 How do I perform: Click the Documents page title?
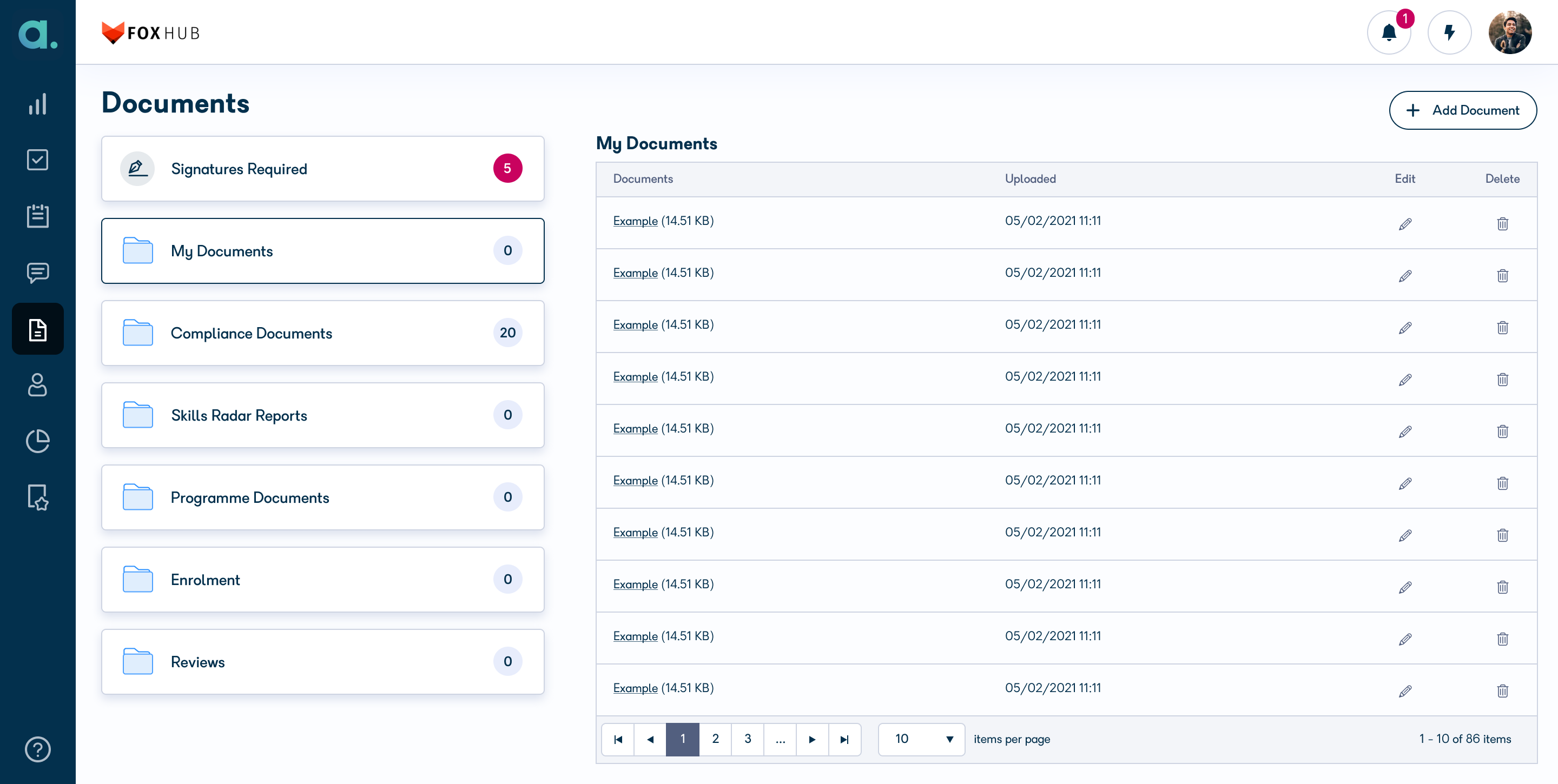point(175,103)
